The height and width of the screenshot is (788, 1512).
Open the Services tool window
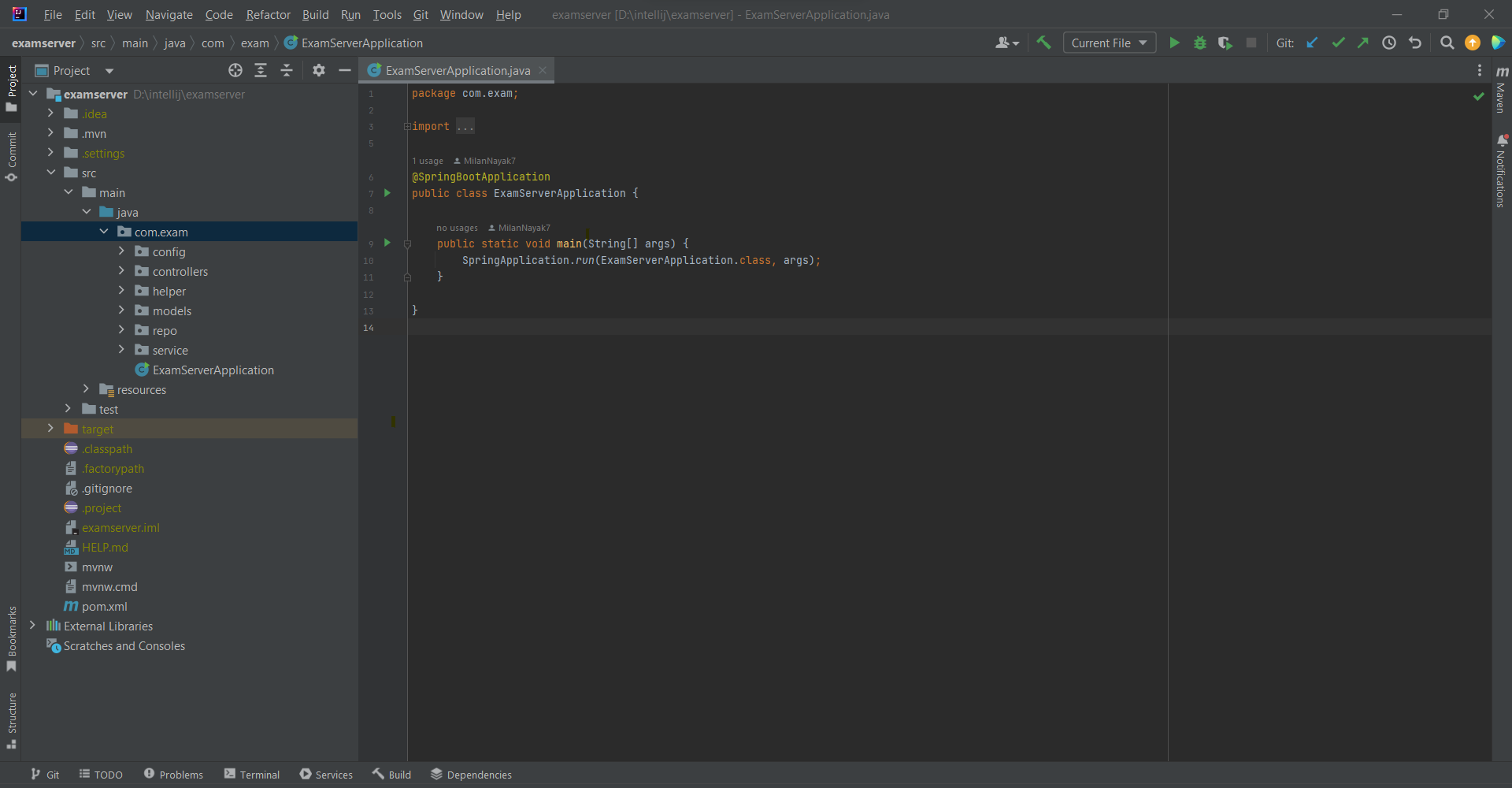click(x=326, y=775)
